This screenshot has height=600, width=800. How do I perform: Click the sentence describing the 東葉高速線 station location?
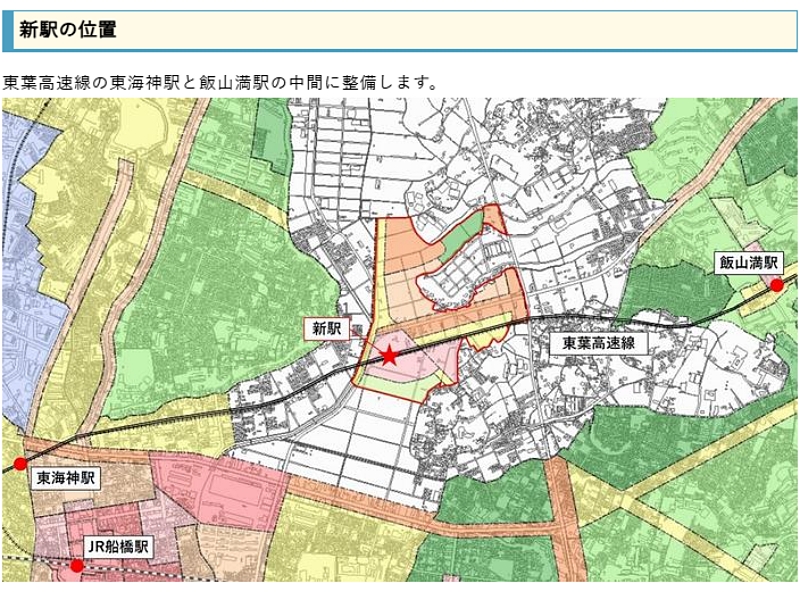(x=220, y=81)
